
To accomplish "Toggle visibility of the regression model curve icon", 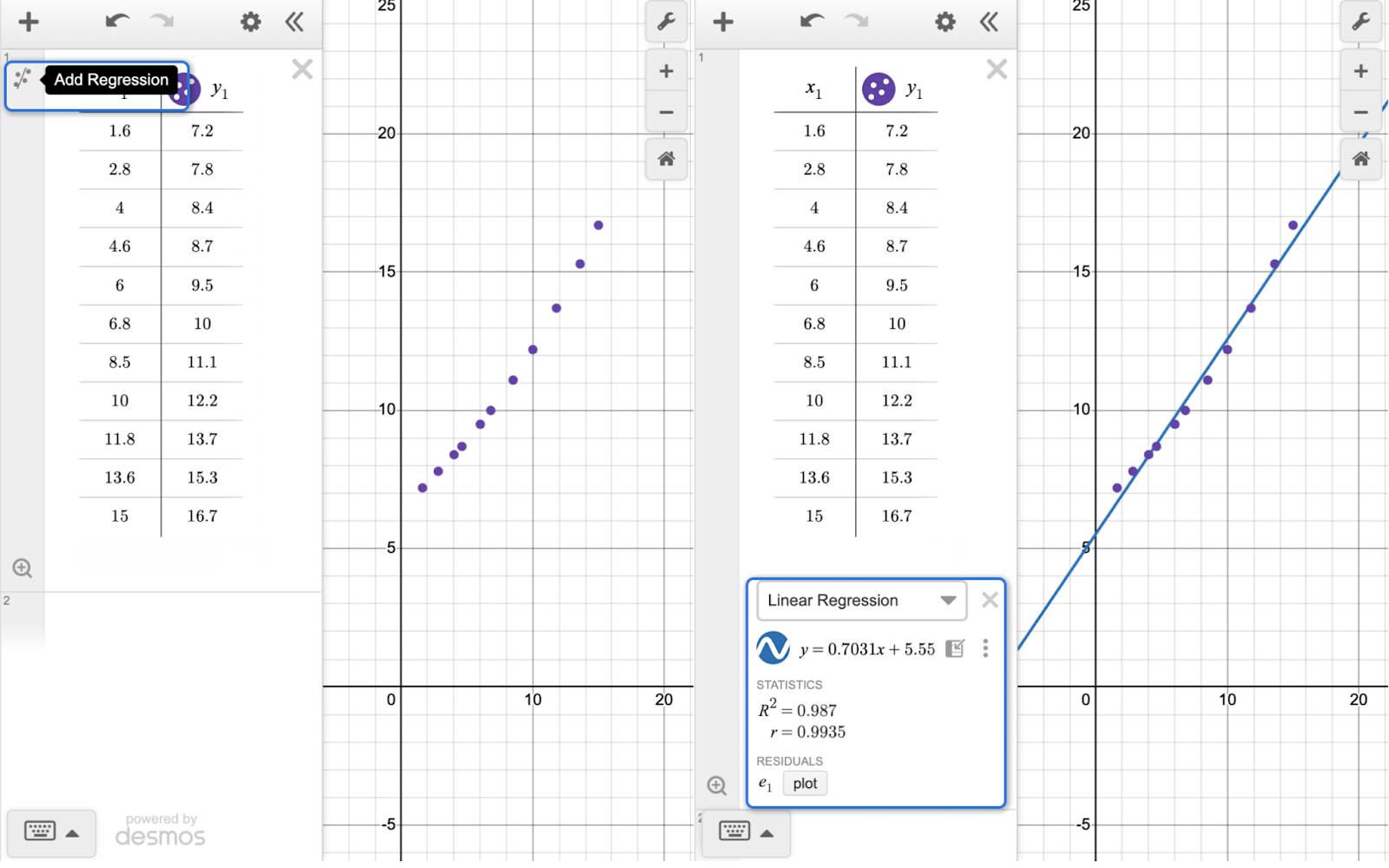I will tap(772, 648).
